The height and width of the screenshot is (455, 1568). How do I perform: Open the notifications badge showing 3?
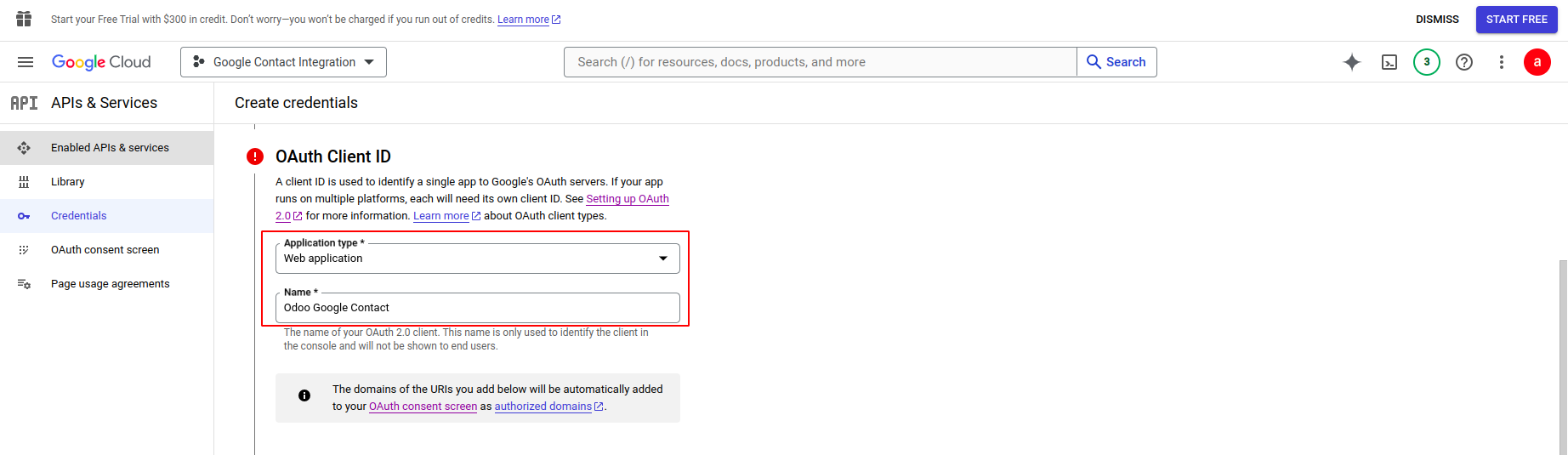[1427, 62]
